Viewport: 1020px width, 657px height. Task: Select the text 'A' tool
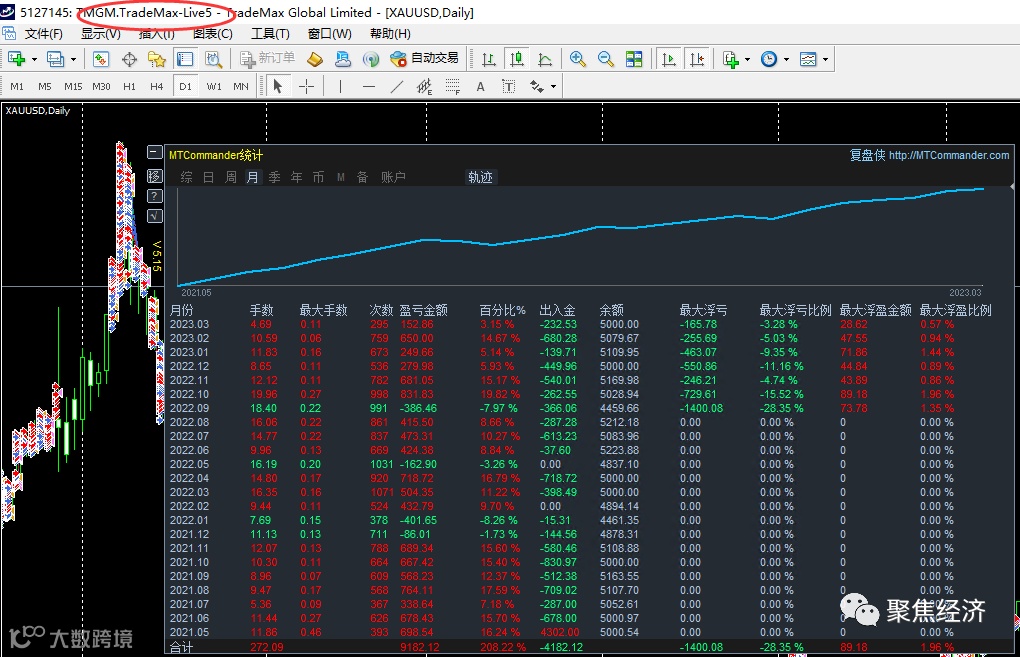click(481, 87)
